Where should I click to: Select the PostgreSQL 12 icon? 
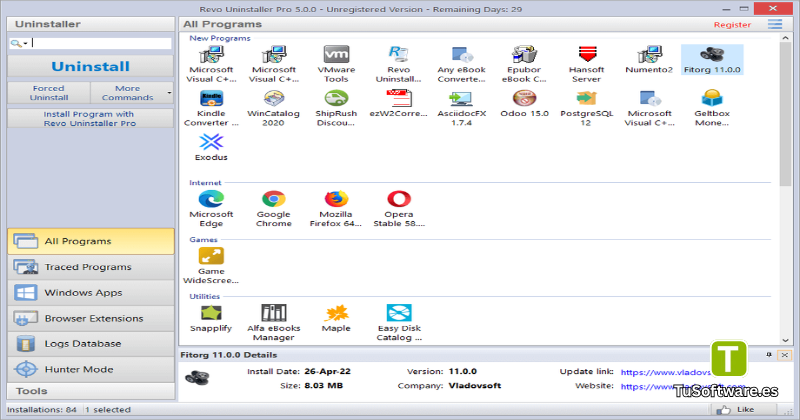(587, 98)
